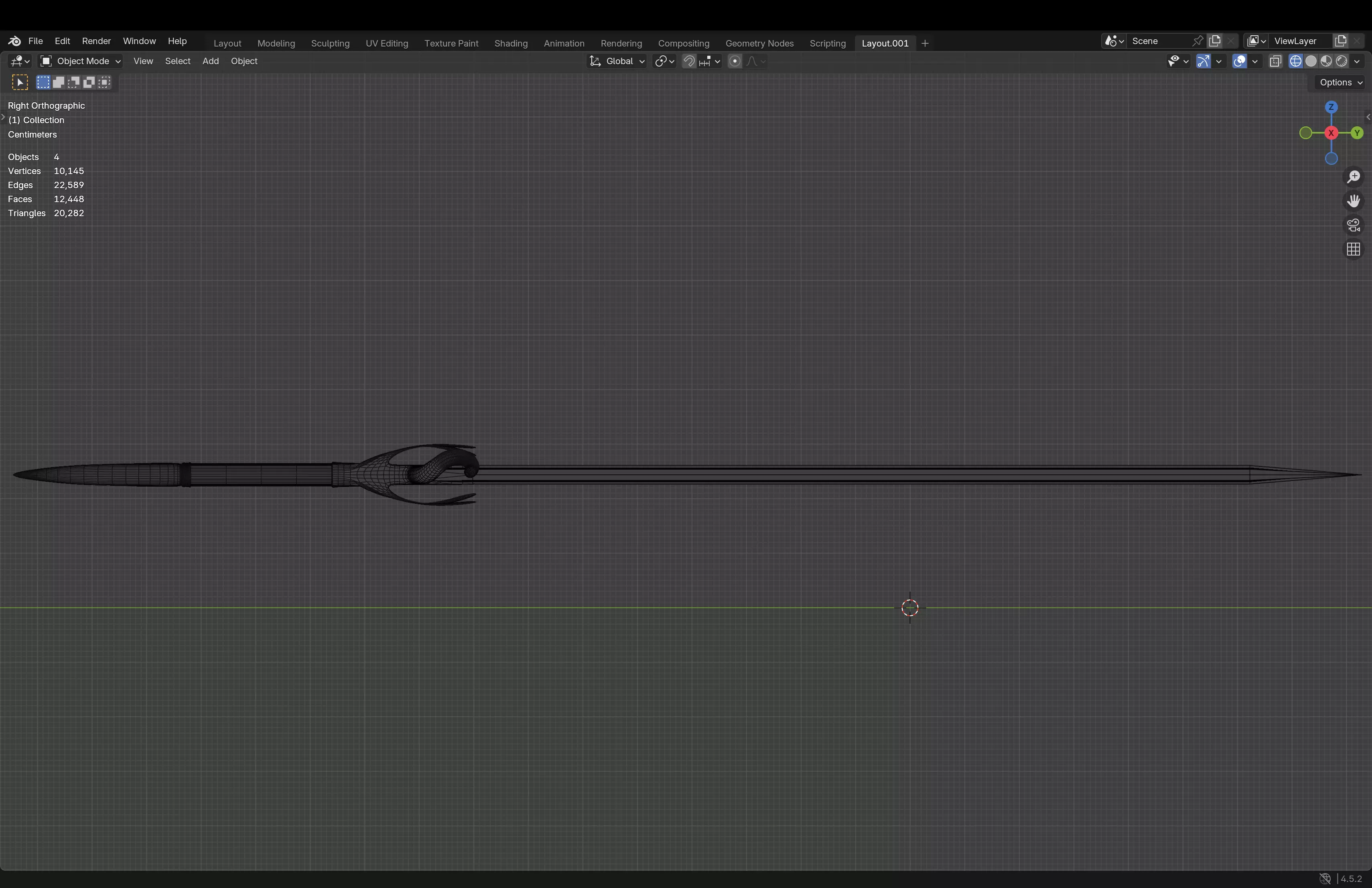This screenshot has height=888, width=1372.
Task: Open the Edit menu
Action: pyautogui.click(x=62, y=41)
